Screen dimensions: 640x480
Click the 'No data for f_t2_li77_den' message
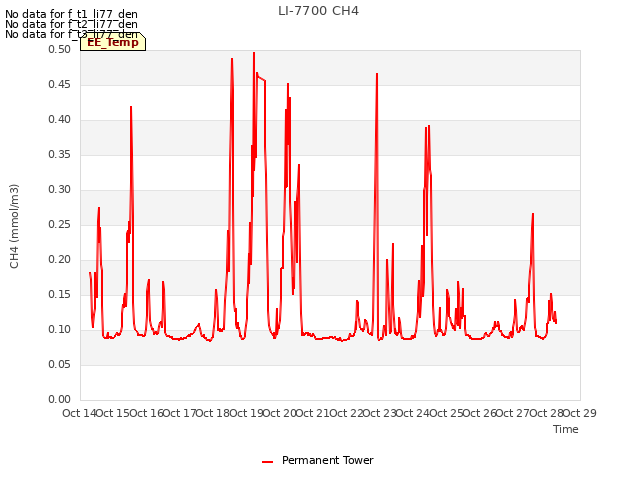point(71,24)
